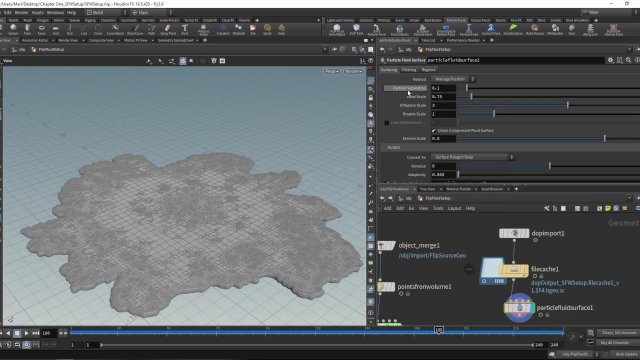The width and height of the screenshot is (640, 360).
Task: Toggle display flag on particlefluidsurface1 node
Action: (x=532, y=308)
